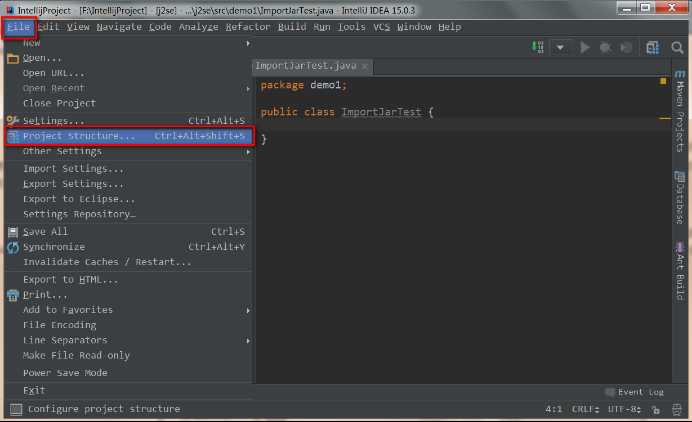Select Export to Eclipse... entry
Image resolution: width=692 pixels, height=422 pixels.
pos(129,199)
